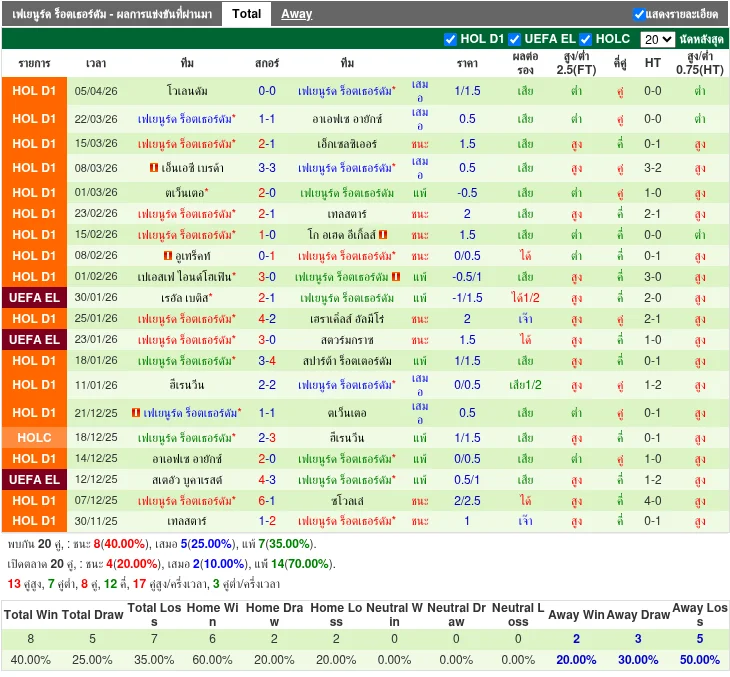Click red card icon in the 21/12/25 row
This screenshot has height=677, width=730.
(134, 413)
